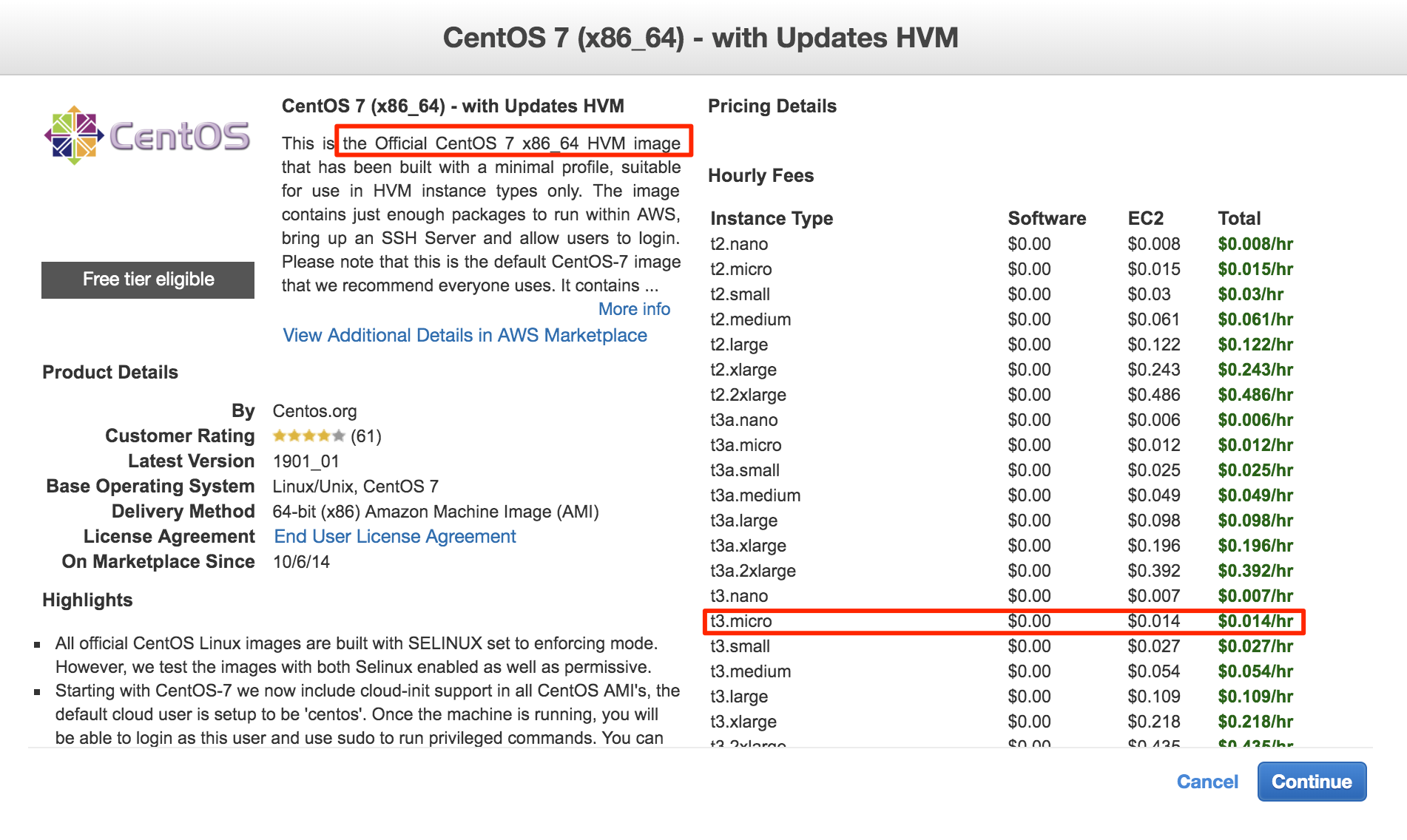Click the review count (61)
Image resolution: width=1407 pixels, height=840 pixels.
click(365, 436)
